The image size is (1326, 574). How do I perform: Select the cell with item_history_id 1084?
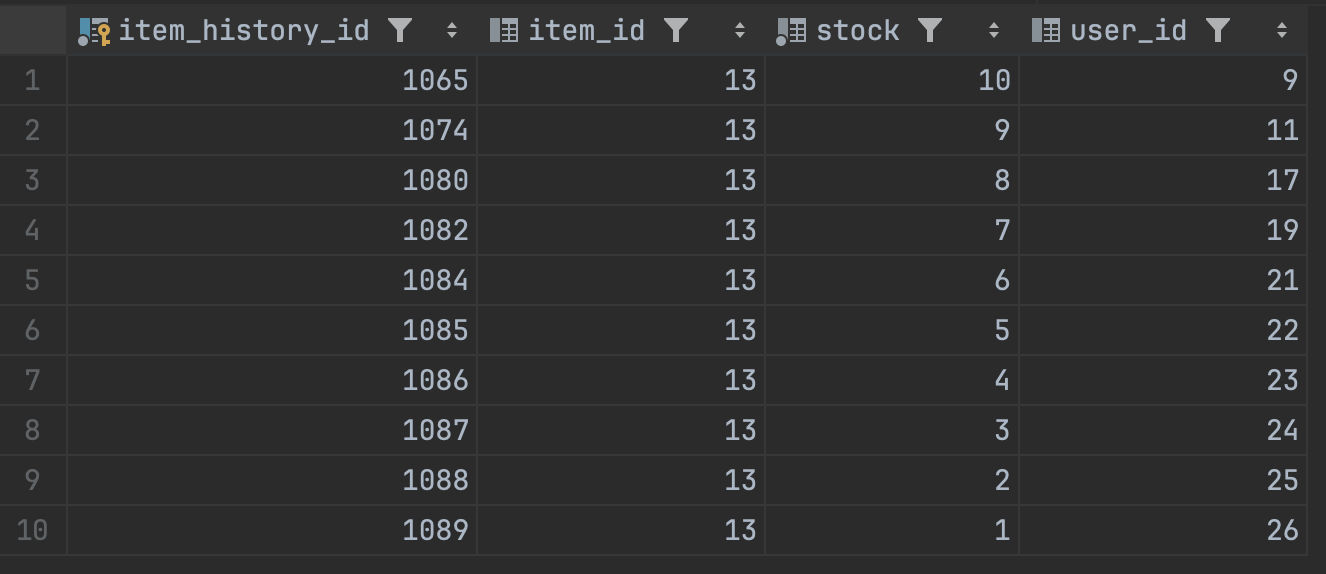click(272, 280)
